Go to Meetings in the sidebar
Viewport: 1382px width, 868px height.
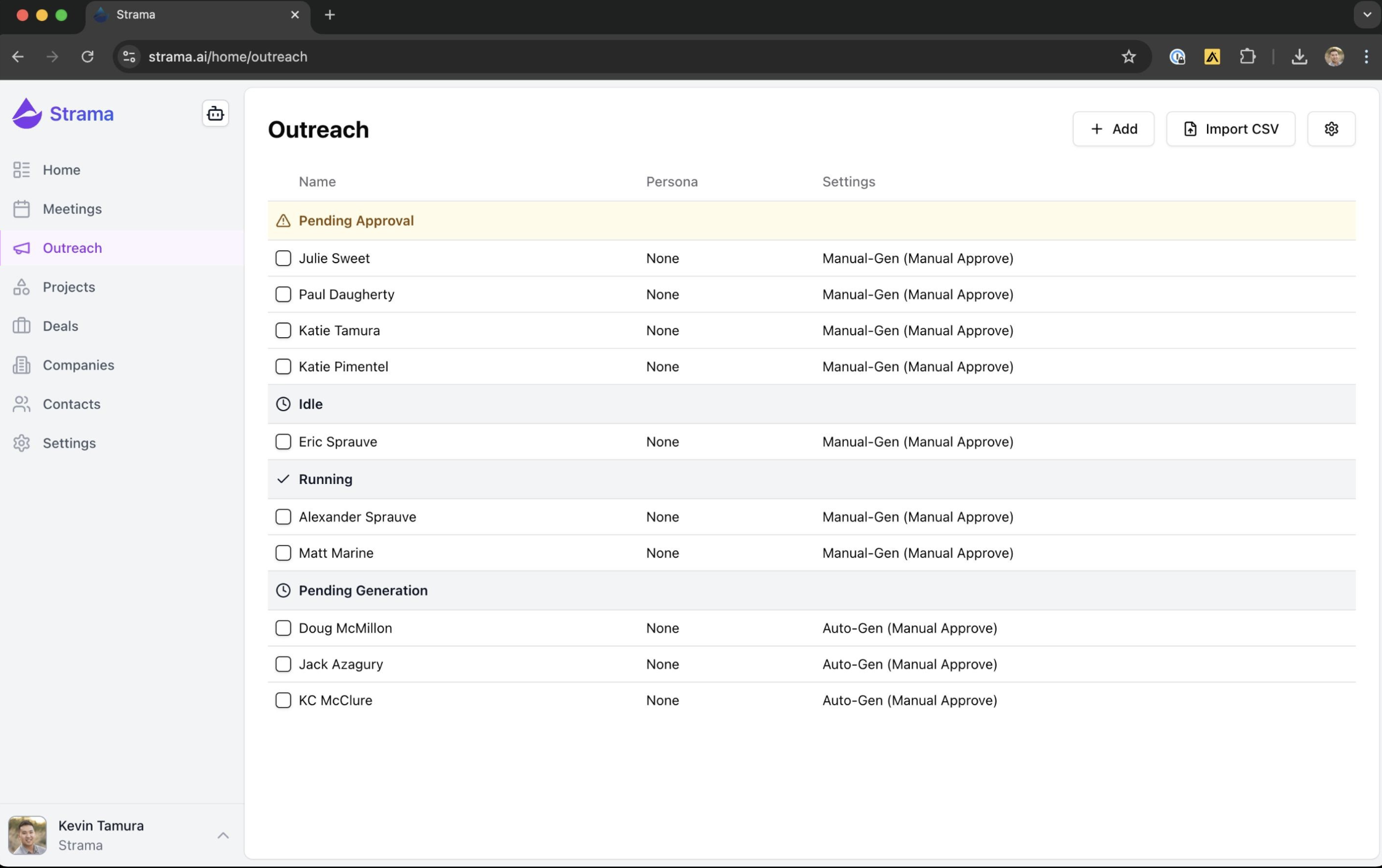pos(72,209)
